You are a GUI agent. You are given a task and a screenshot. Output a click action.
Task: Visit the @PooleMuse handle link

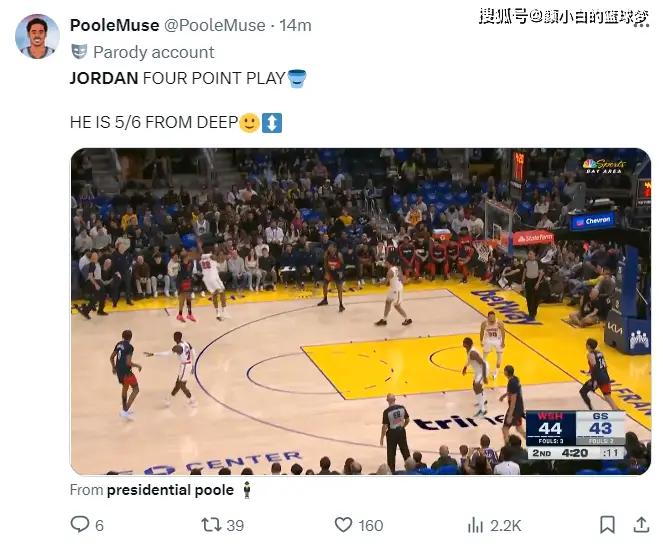click(214, 25)
